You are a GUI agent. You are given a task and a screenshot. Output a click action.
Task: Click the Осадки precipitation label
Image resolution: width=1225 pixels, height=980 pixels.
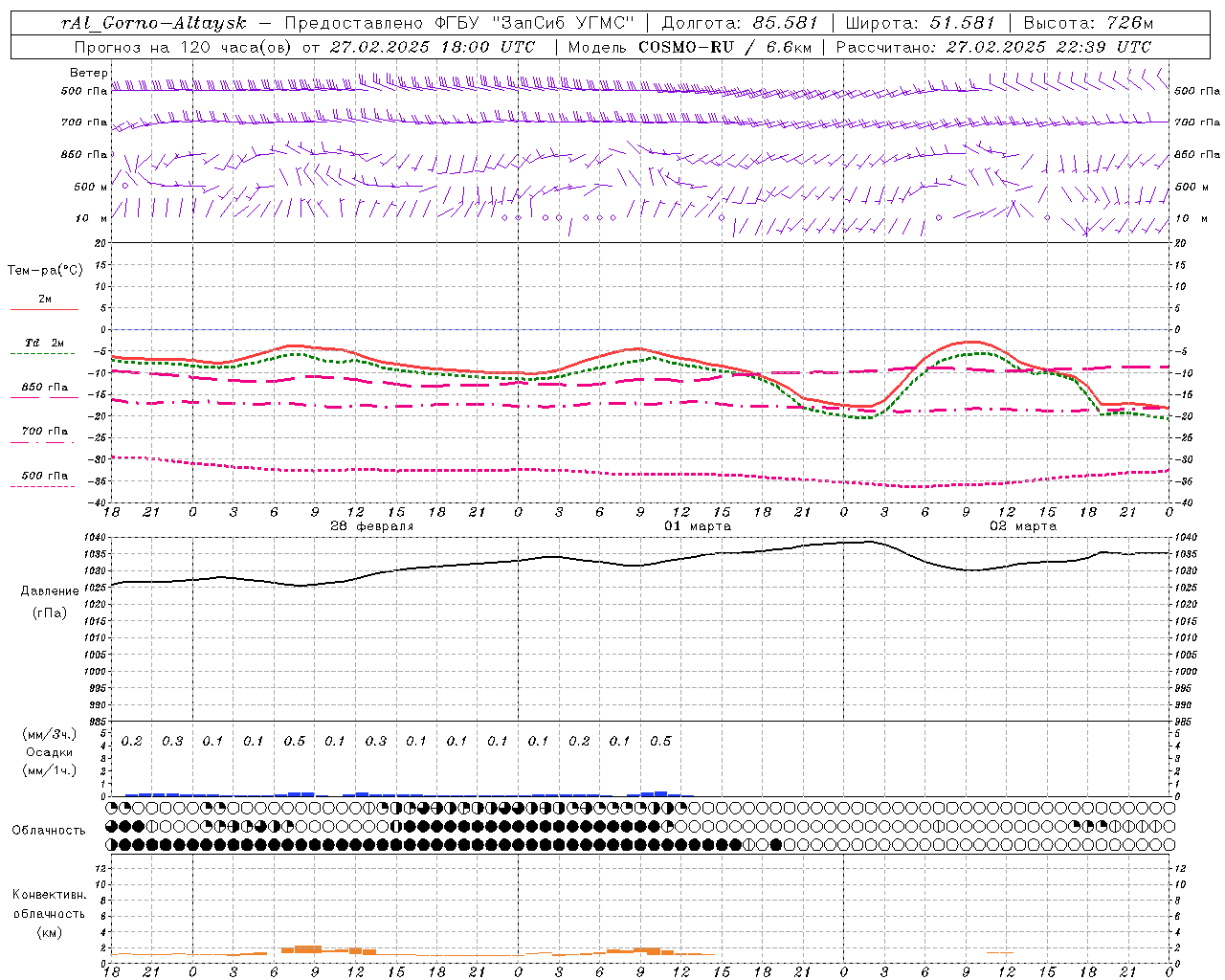(50, 752)
